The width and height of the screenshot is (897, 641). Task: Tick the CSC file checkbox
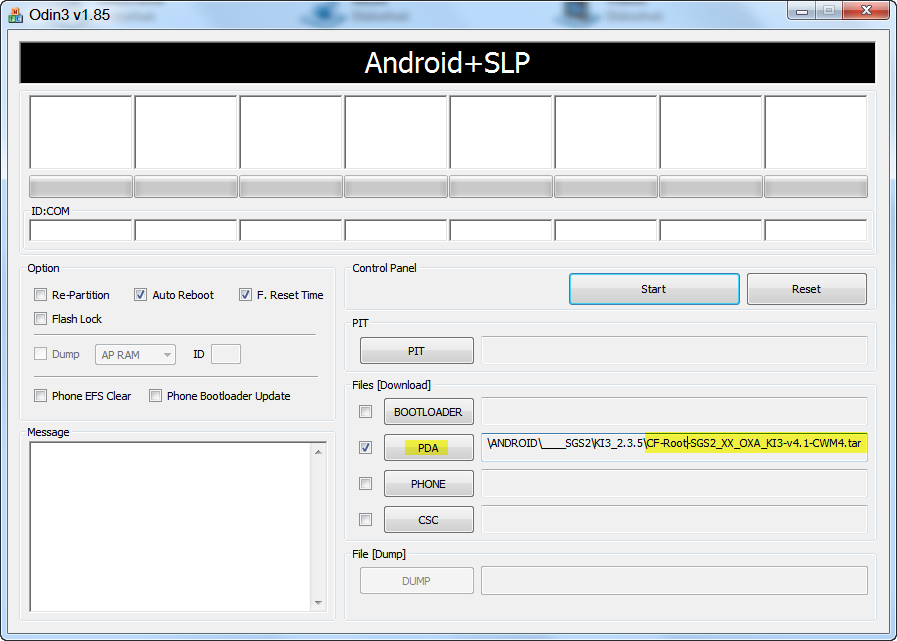365,520
